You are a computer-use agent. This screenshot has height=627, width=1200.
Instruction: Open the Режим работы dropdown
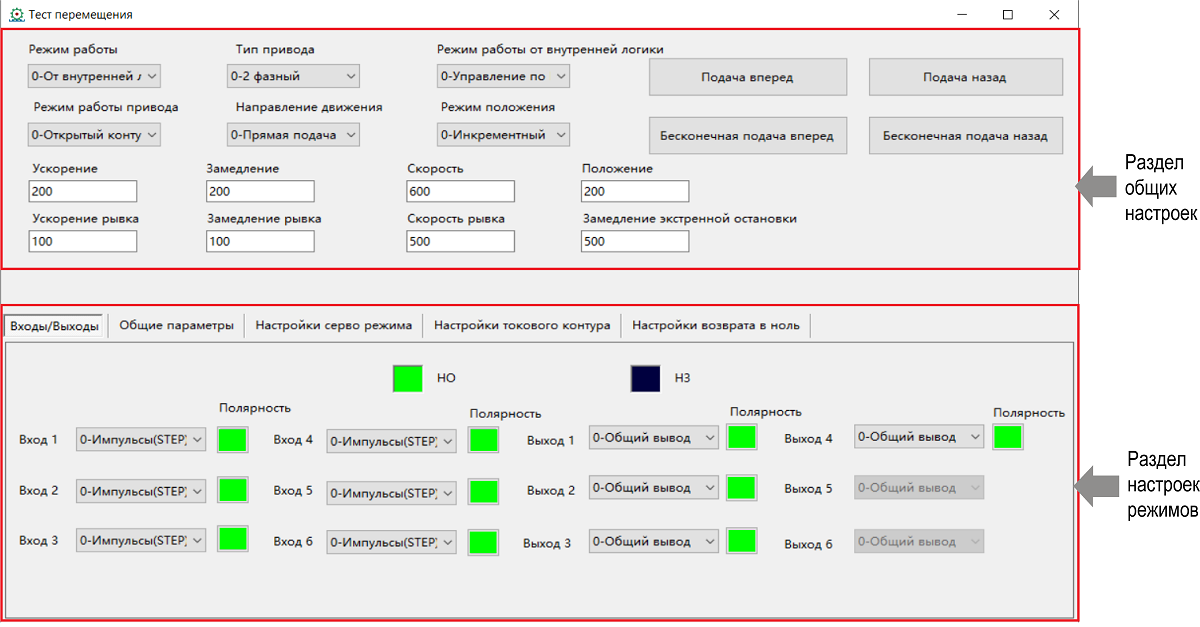pyautogui.click(x=94, y=76)
